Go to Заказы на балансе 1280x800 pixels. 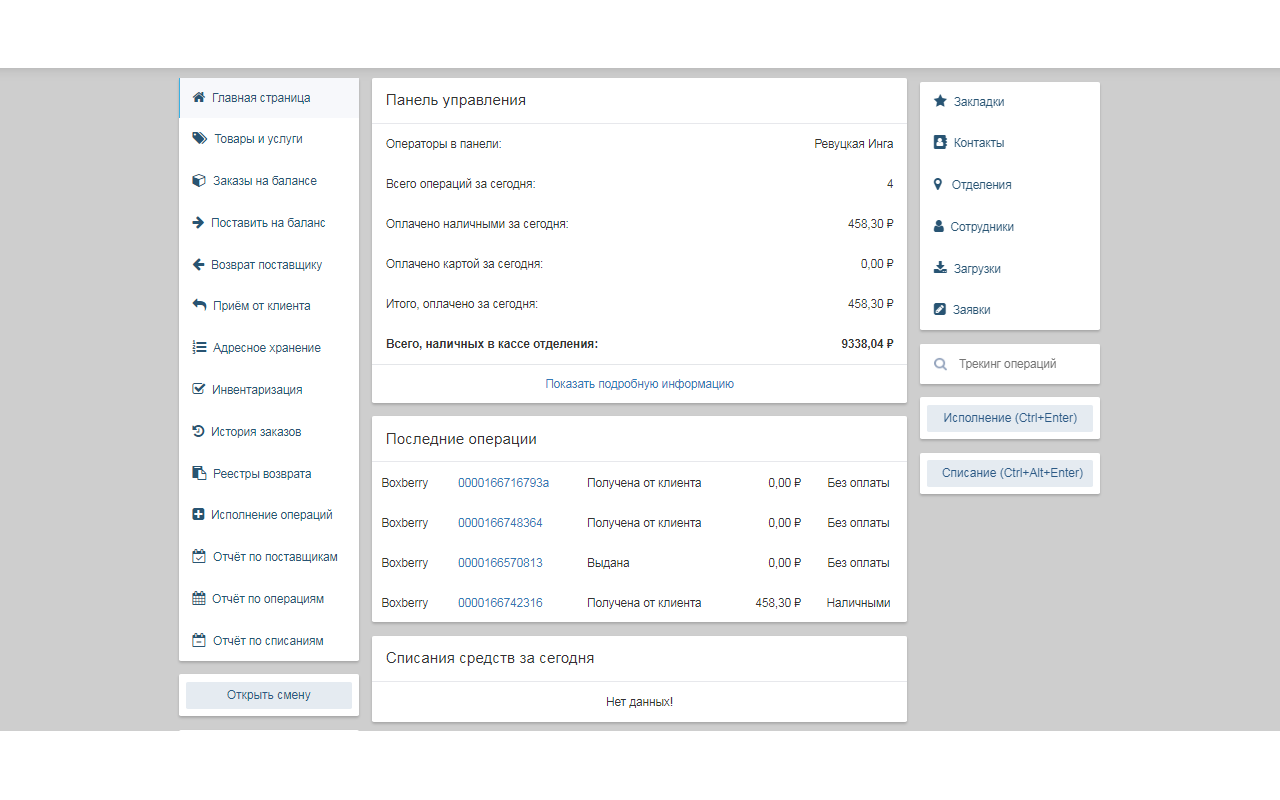(269, 181)
